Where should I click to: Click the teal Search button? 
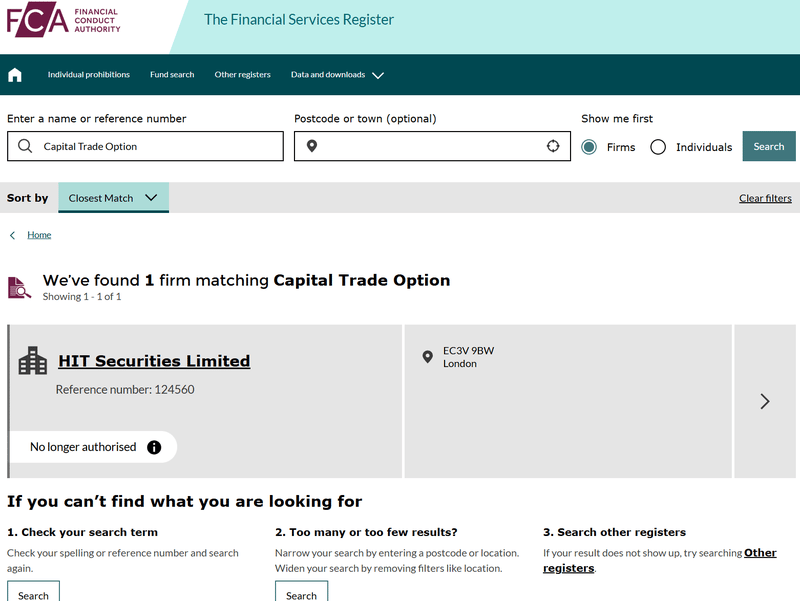[x=769, y=146]
